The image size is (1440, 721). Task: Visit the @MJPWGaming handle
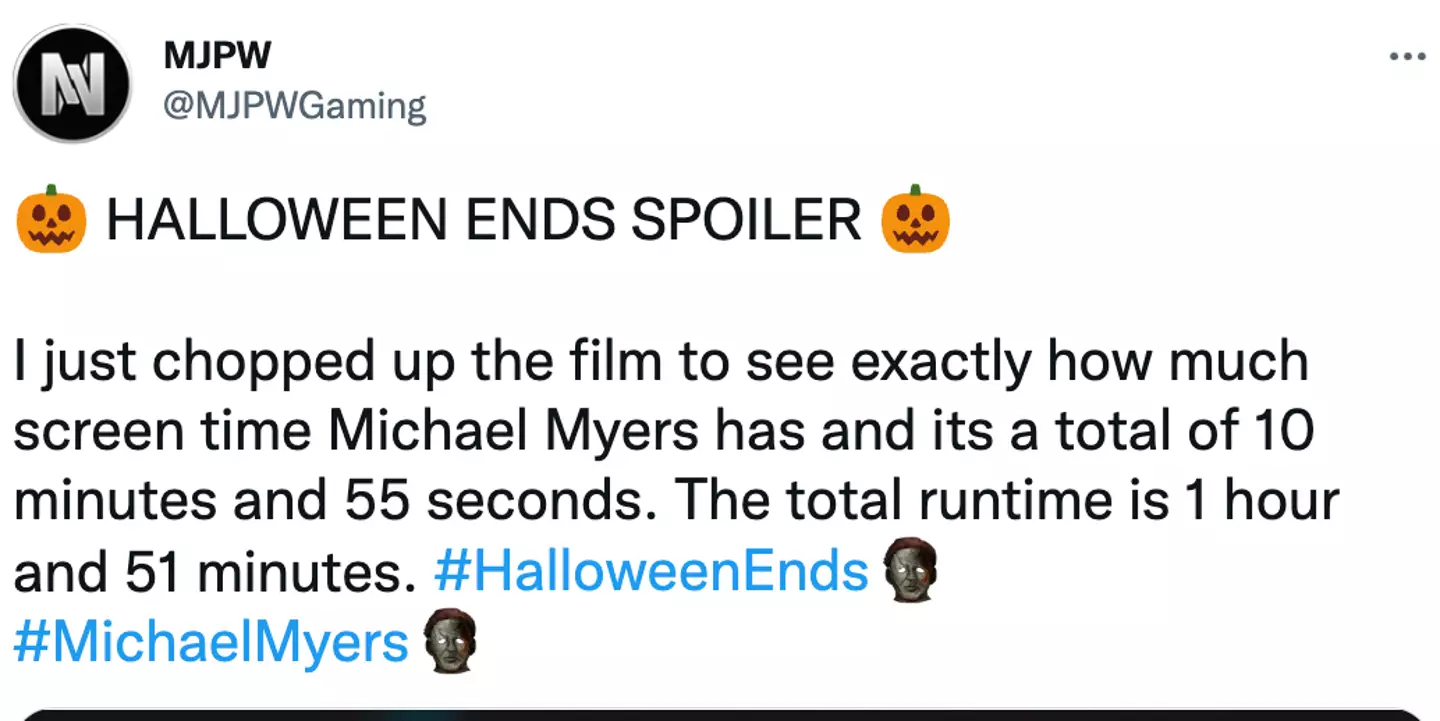click(x=294, y=104)
